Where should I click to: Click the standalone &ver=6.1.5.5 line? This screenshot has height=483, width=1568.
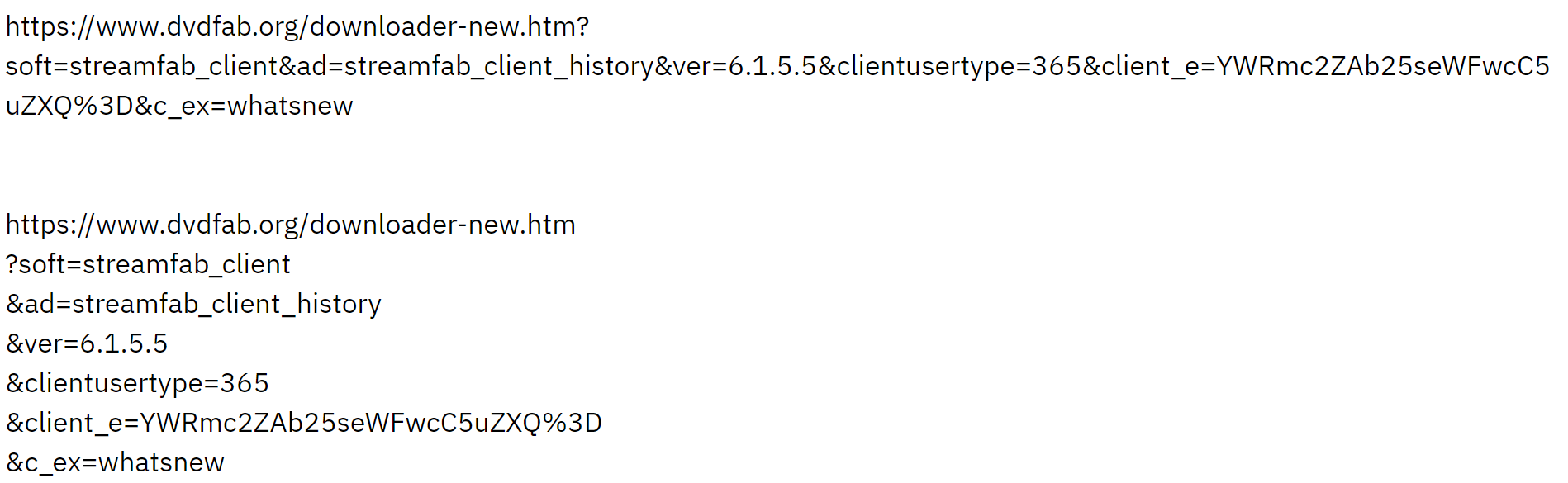coord(87,344)
